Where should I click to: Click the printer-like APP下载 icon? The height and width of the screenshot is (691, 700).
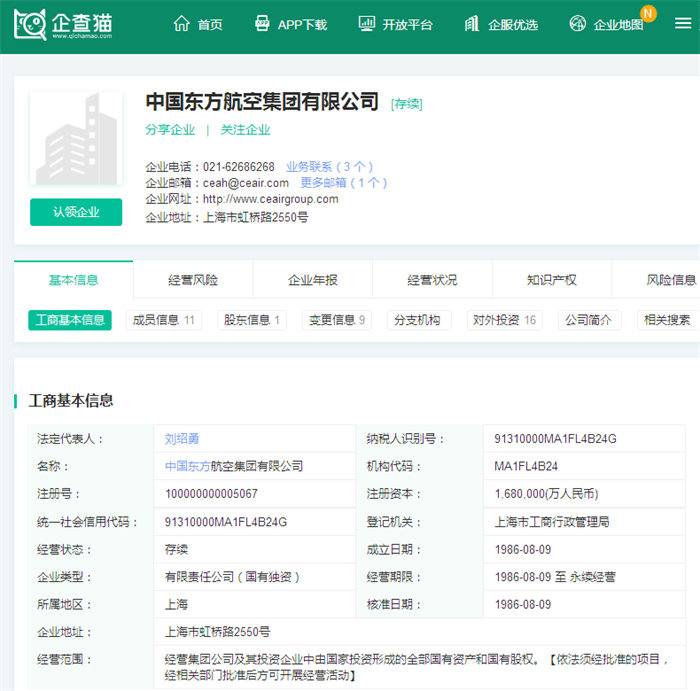click(262, 24)
